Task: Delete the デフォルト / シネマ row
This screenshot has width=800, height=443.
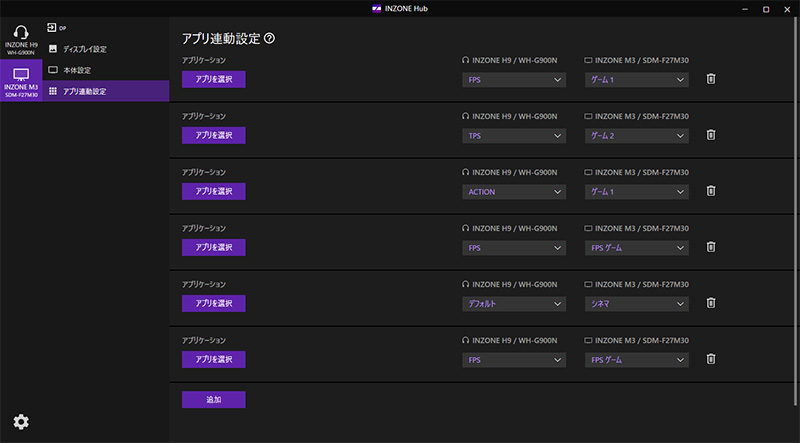Action: pyautogui.click(x=711, y=303)
